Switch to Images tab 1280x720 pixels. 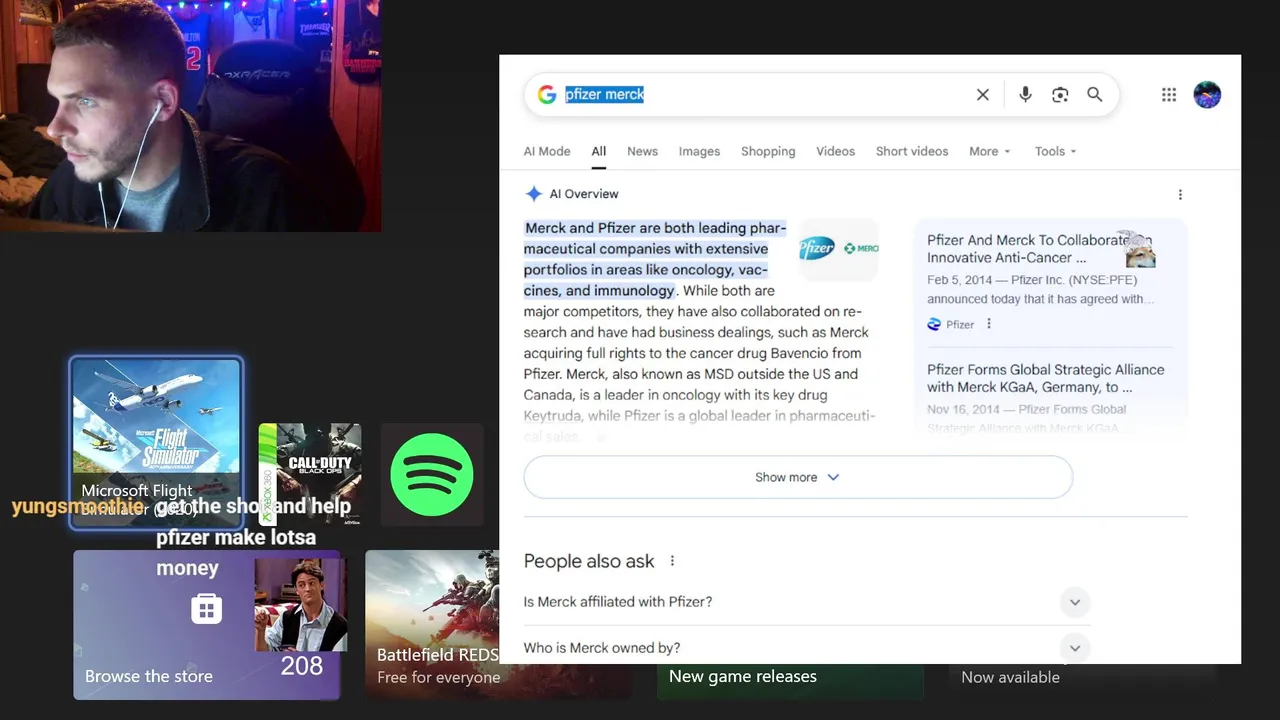point(699,151)
